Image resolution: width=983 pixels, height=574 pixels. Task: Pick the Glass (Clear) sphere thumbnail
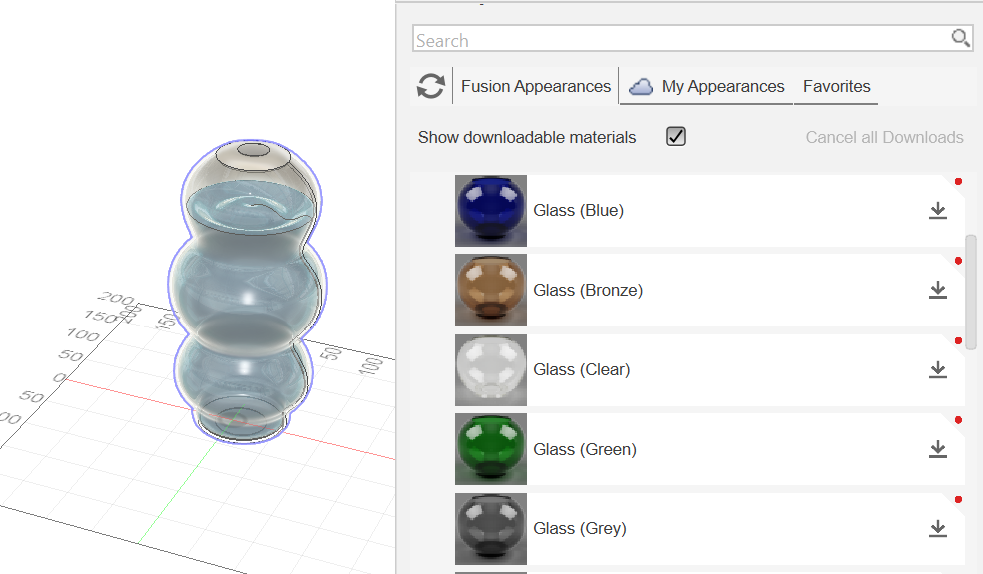(490, 370)
